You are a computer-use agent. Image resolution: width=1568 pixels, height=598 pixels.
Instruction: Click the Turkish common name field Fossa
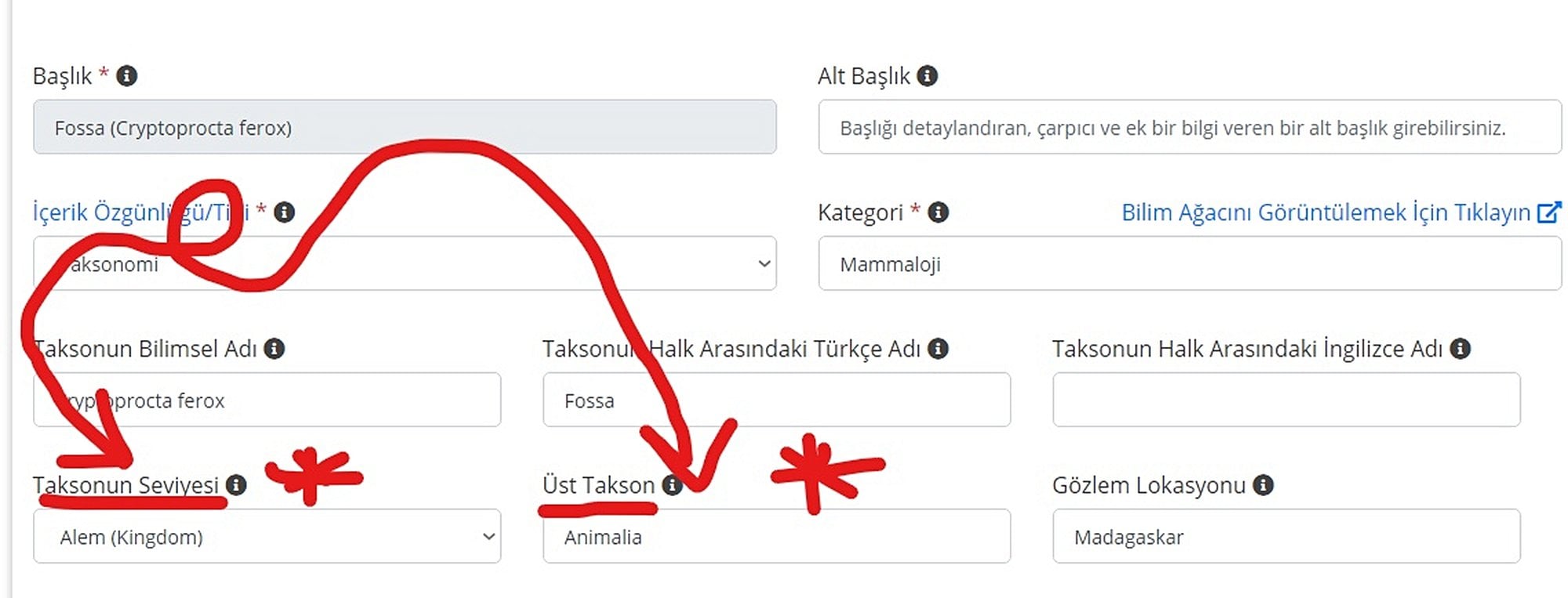776,400
